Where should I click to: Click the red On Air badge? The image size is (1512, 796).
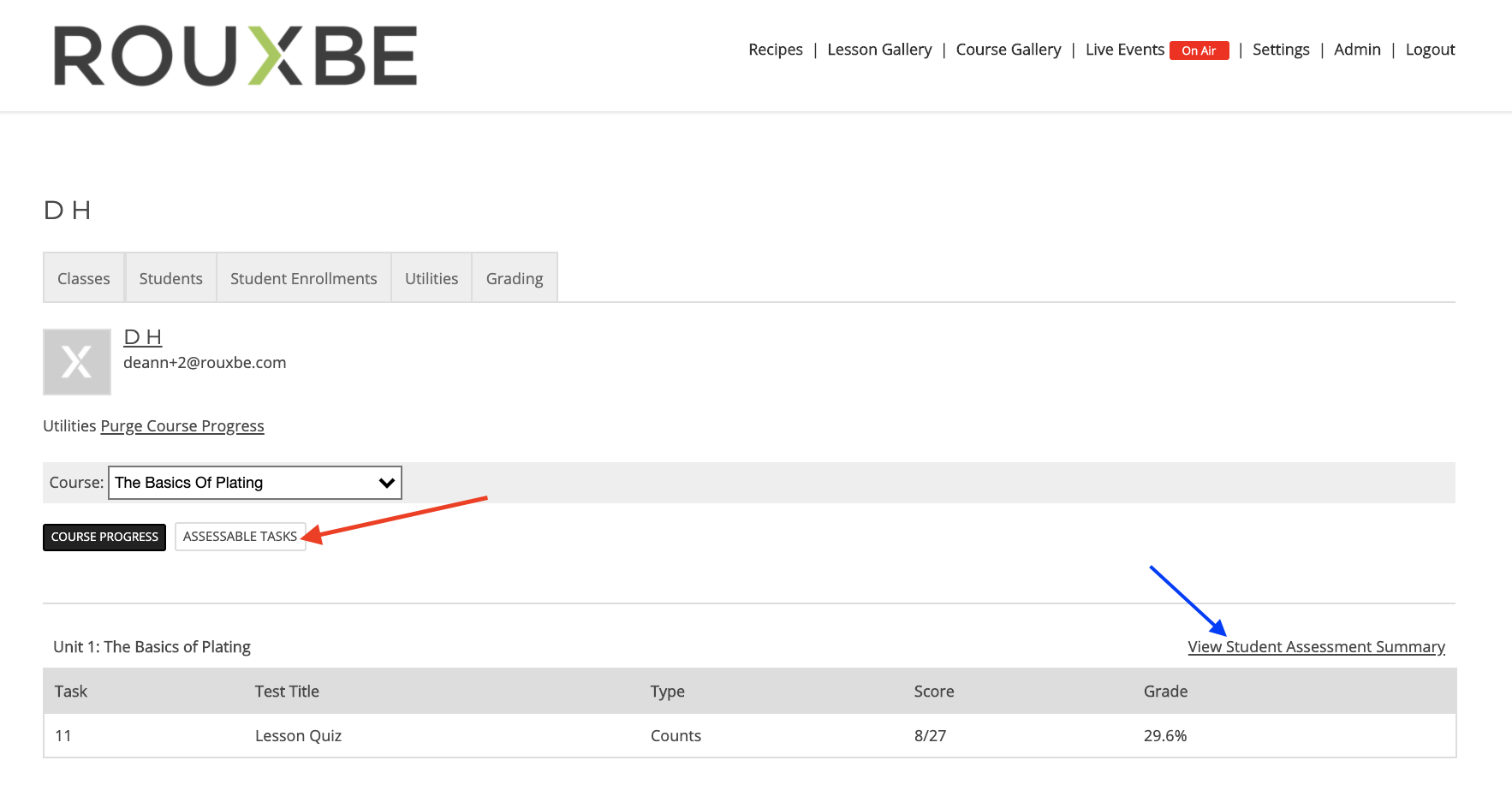tap(1199, 50)
